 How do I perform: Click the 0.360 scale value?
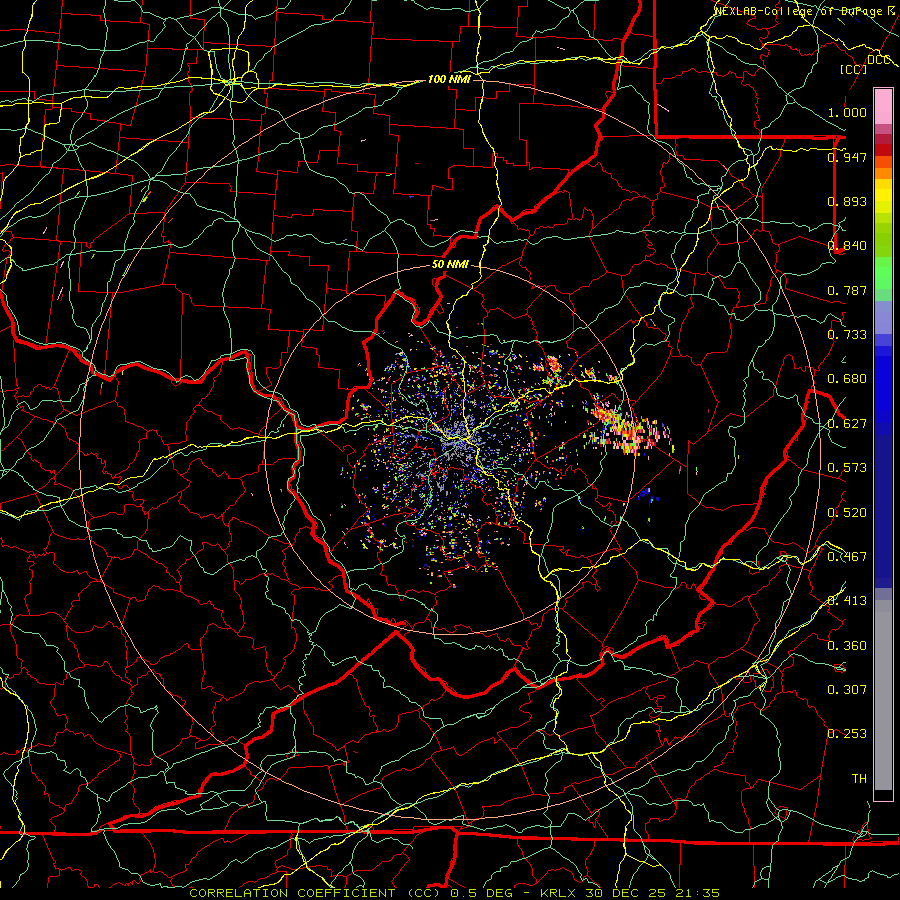pos(847,646)
